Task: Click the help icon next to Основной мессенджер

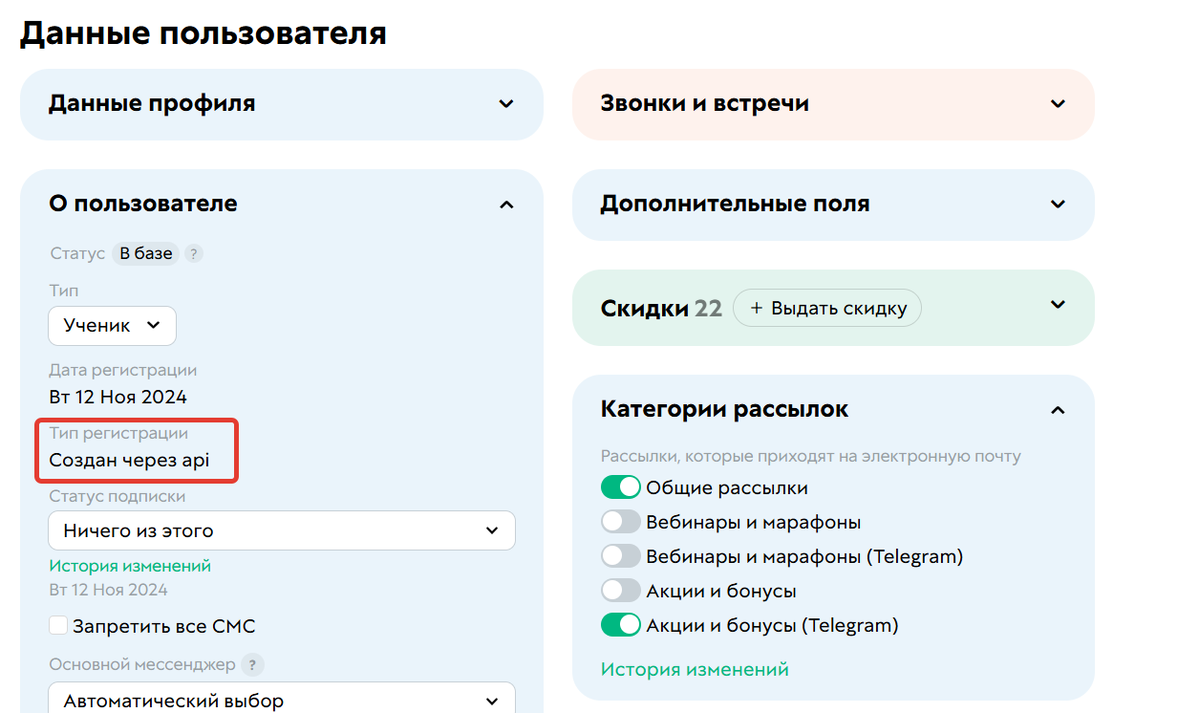Action: coord(252,664)
